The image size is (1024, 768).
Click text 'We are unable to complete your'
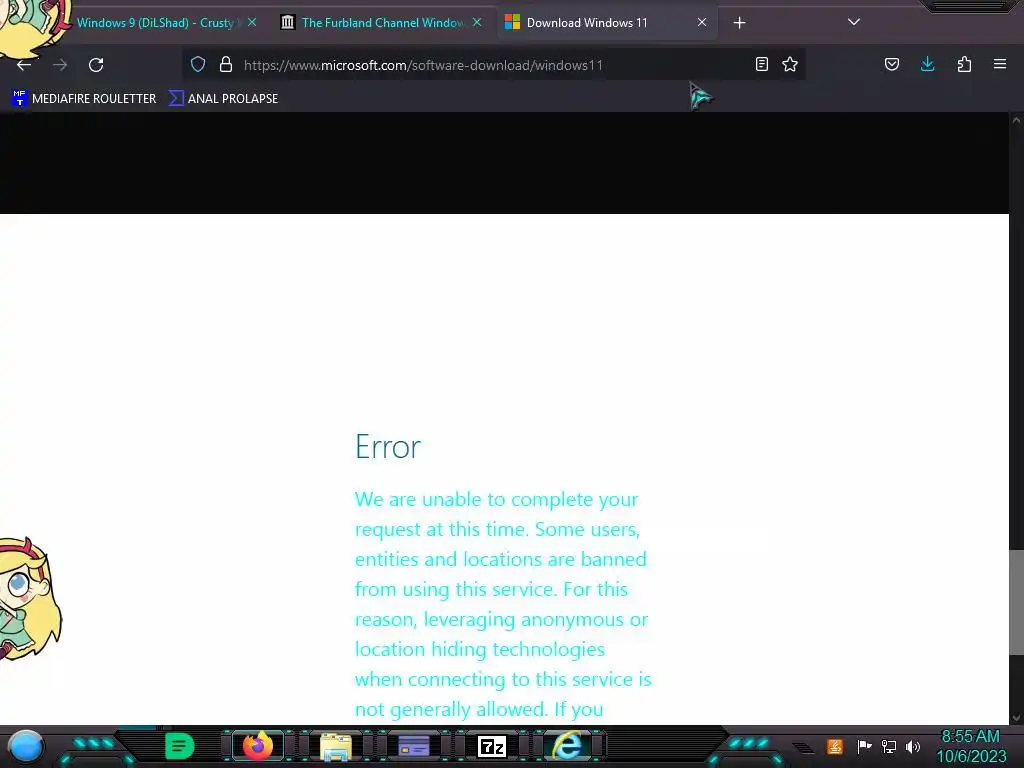pos(496,500)
